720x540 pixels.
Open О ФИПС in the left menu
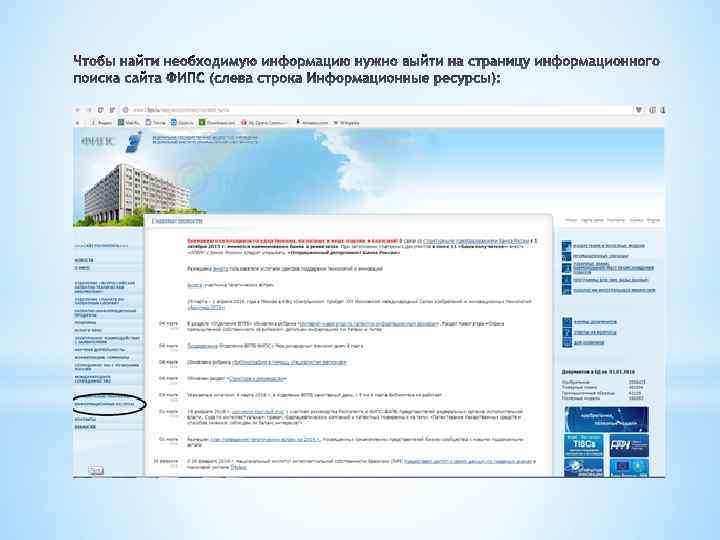coord(82,268)
